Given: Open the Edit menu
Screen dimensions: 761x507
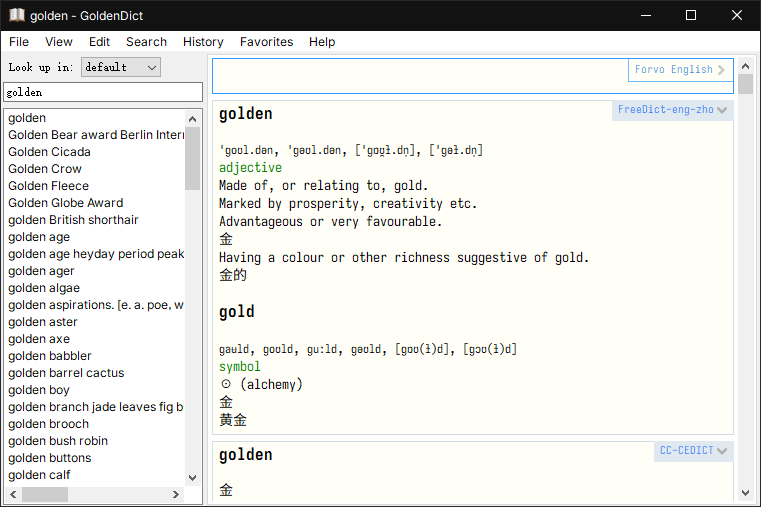Looking at the screenshot, I should click(99, 42).
